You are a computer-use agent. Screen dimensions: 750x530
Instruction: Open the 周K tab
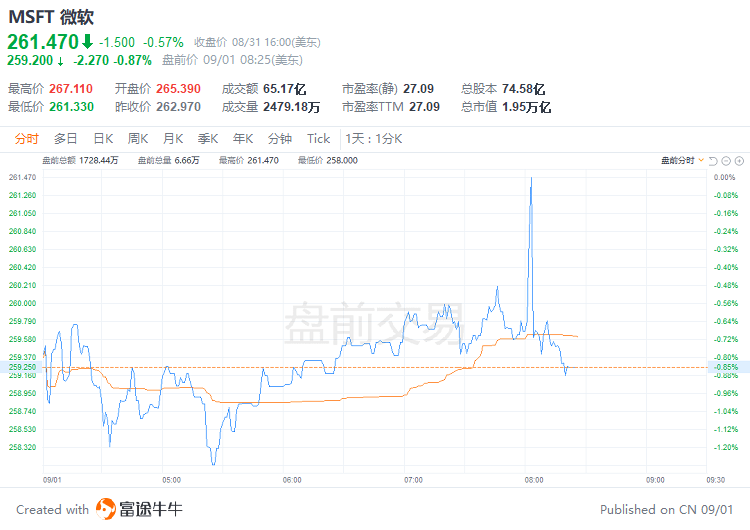(x=138, y=139)
